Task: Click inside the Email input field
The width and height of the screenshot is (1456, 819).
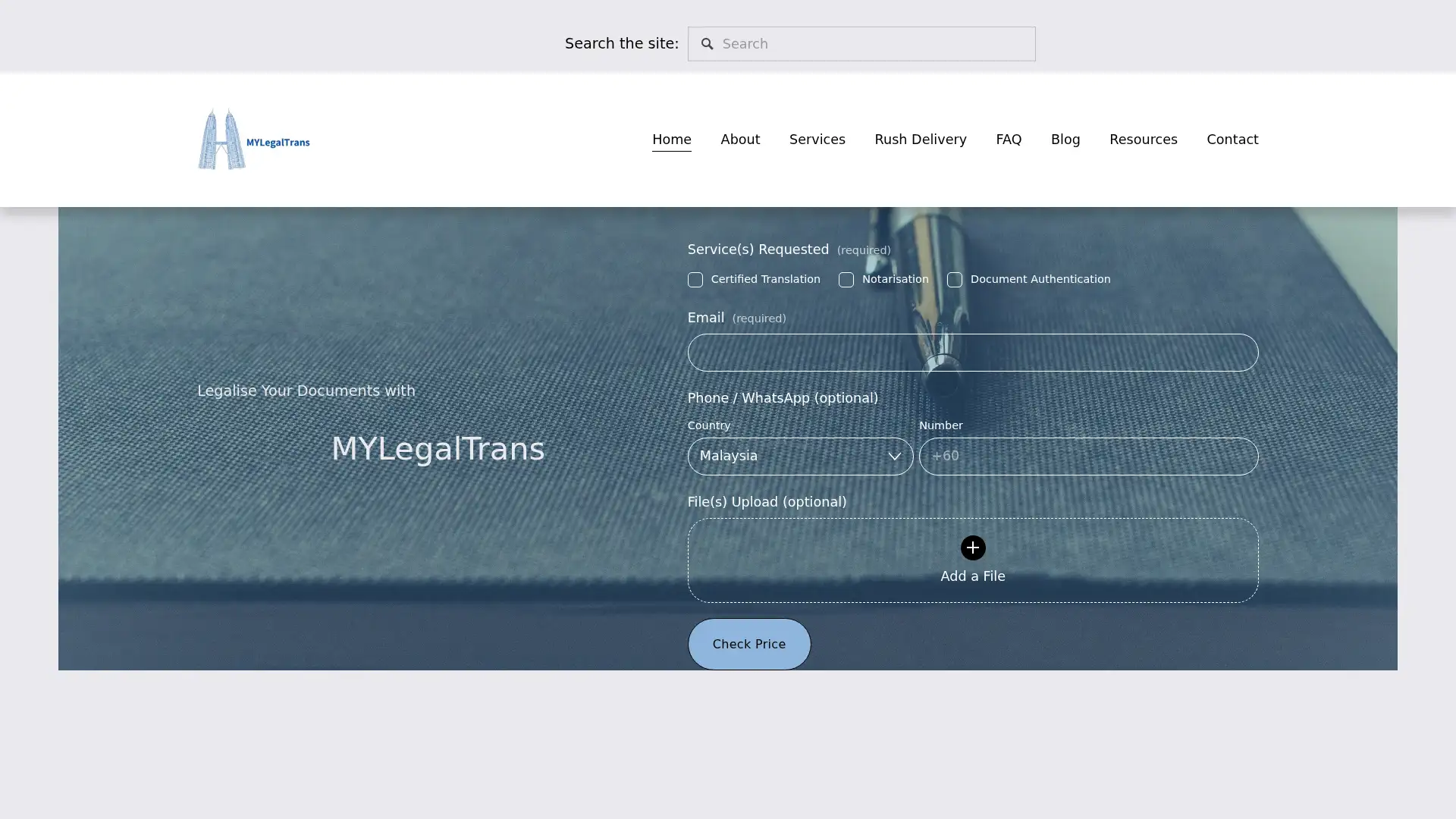Action: point(972,353)
